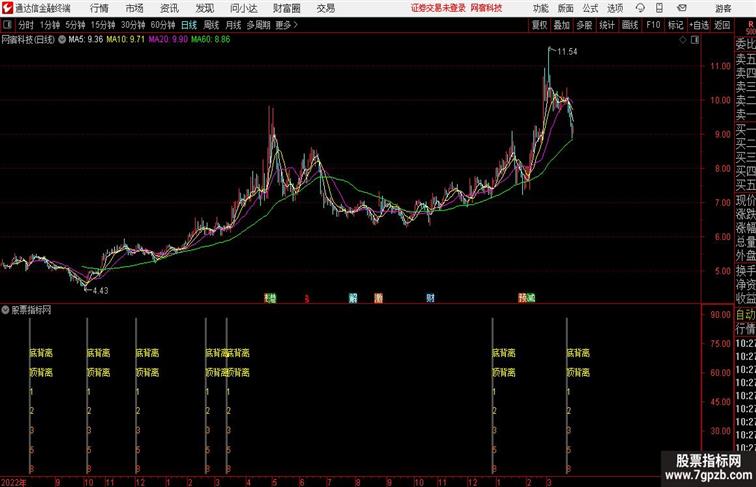
Task: Click the 标记 mark button
Action: (x=675, y=25)
